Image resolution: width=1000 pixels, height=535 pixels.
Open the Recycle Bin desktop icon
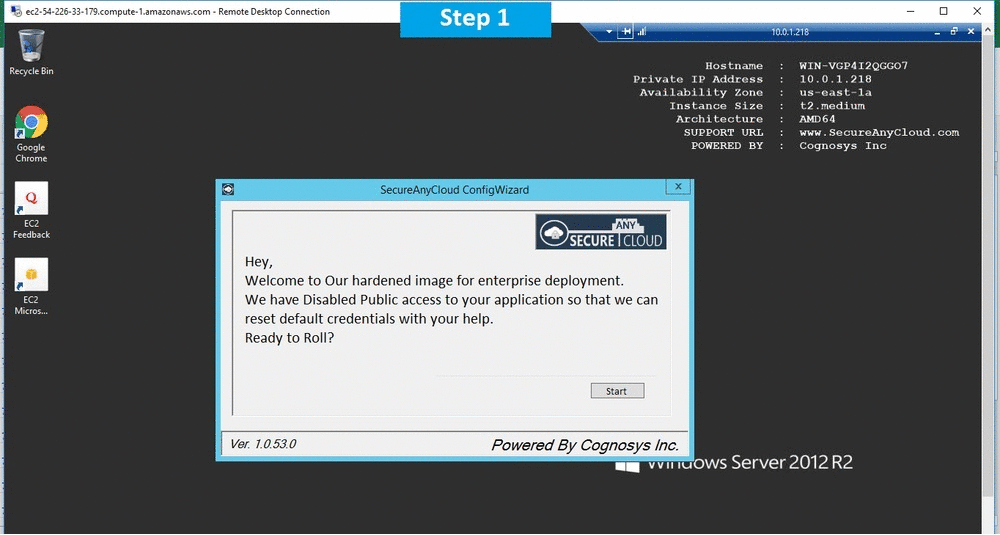click(31, 48)
